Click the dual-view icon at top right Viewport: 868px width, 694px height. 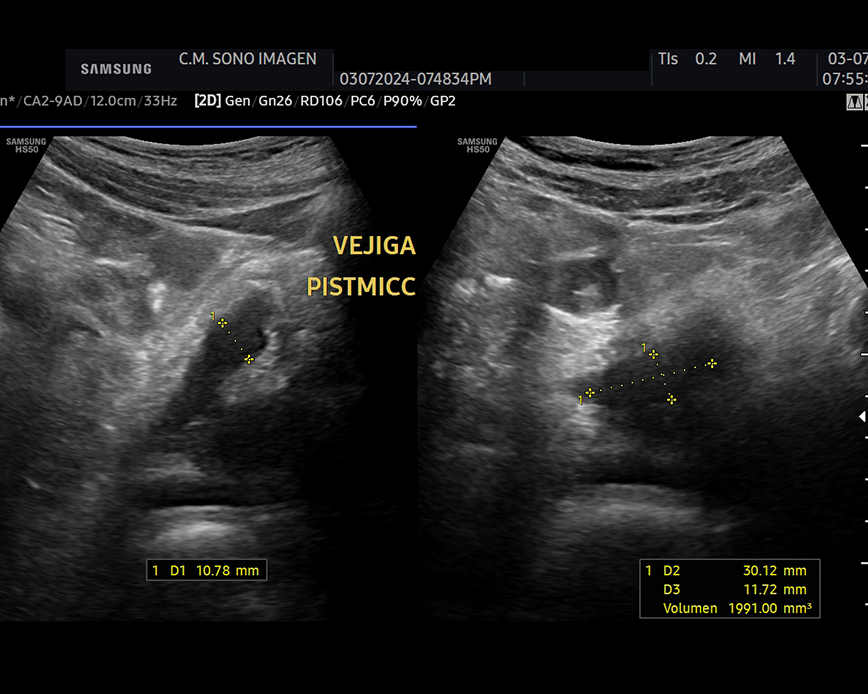(855, 101)
